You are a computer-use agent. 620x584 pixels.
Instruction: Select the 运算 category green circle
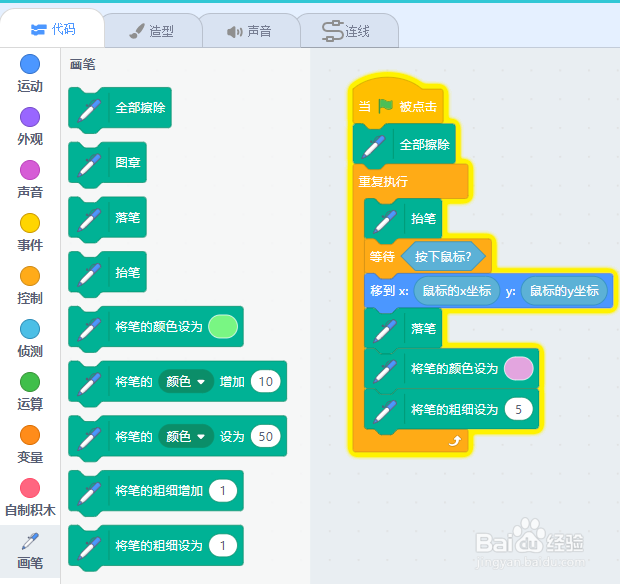[x=30, y=382]
